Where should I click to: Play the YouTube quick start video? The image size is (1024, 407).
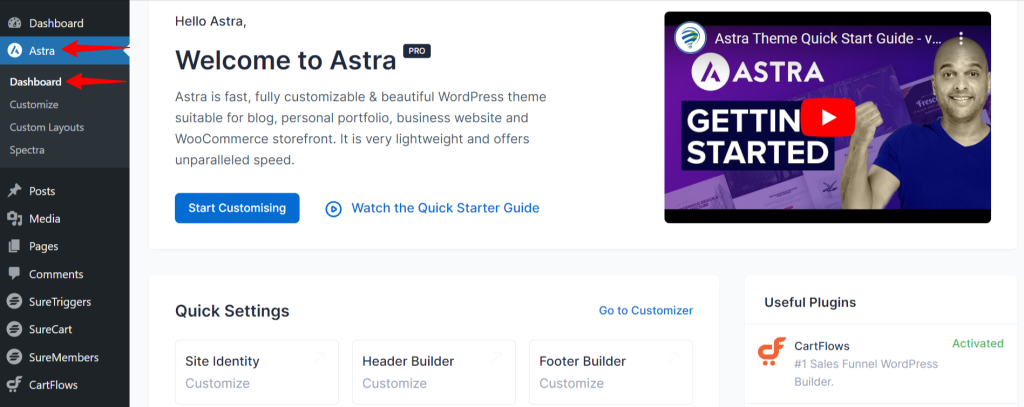[x=828, y=118]
